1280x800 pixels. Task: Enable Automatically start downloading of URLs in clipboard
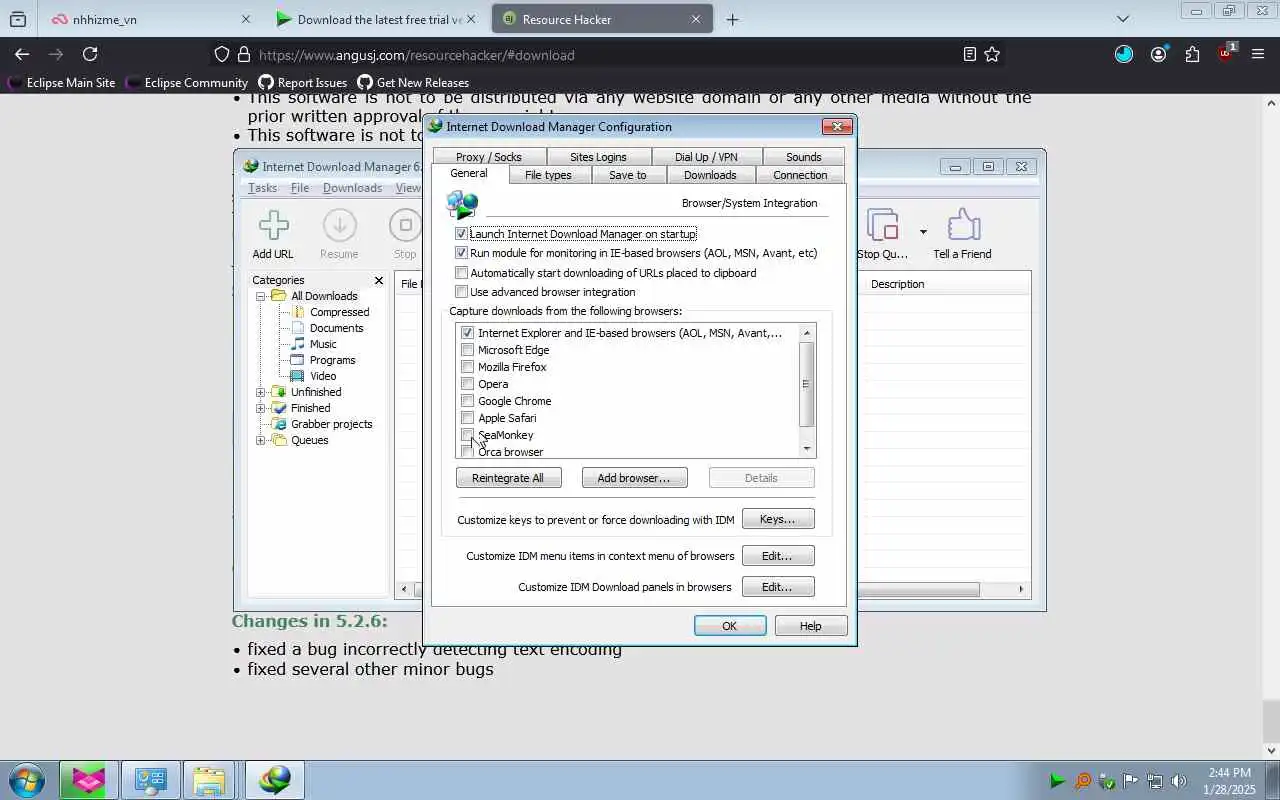(x=461, y=273)
